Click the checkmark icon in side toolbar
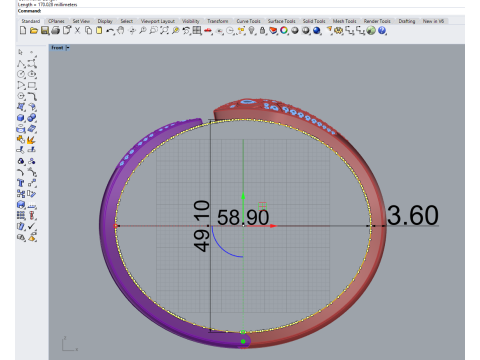Image resolution: width=480 pixels, height=360 pixels. pyautogui.click(x=32, y=226)
